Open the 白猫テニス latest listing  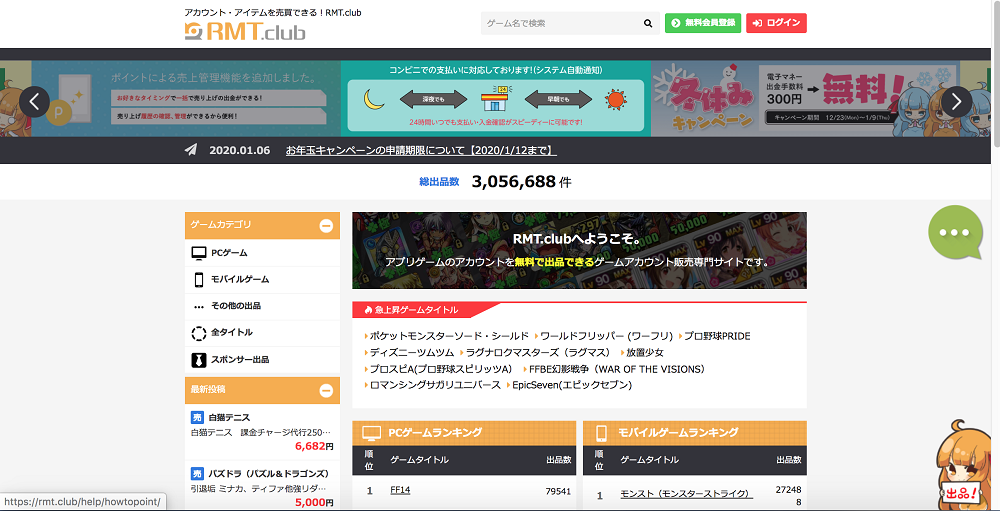262,434
